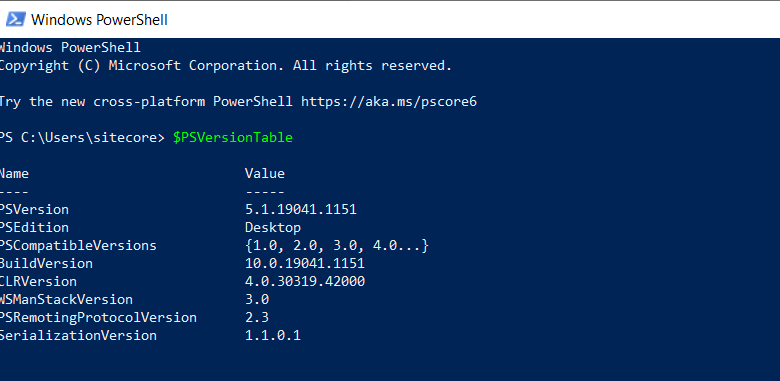Click the BuildVersion value 10.0.19041.1151

(304, 264)
